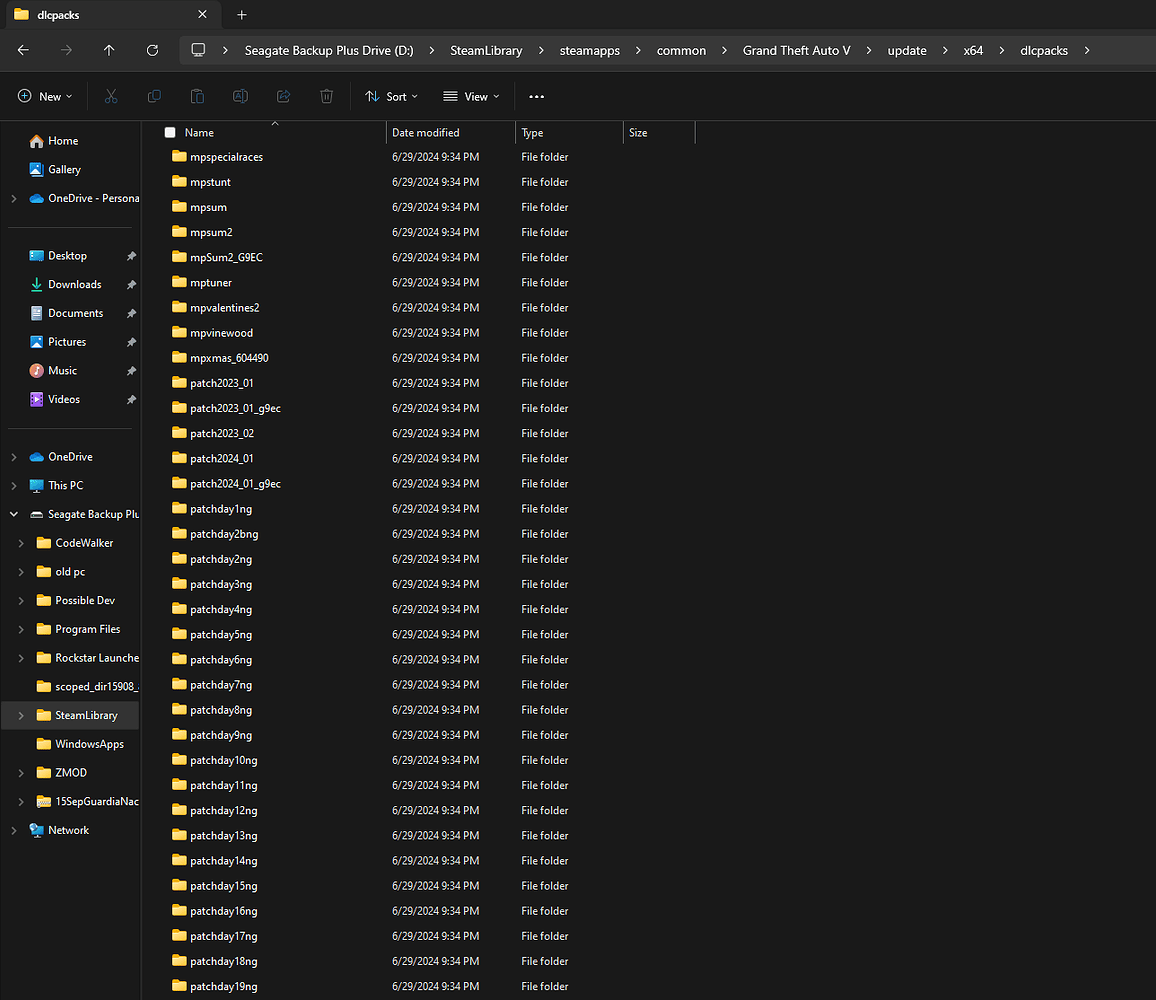
Task: Refresh the folder view
Action: click(x=151, y=50)
